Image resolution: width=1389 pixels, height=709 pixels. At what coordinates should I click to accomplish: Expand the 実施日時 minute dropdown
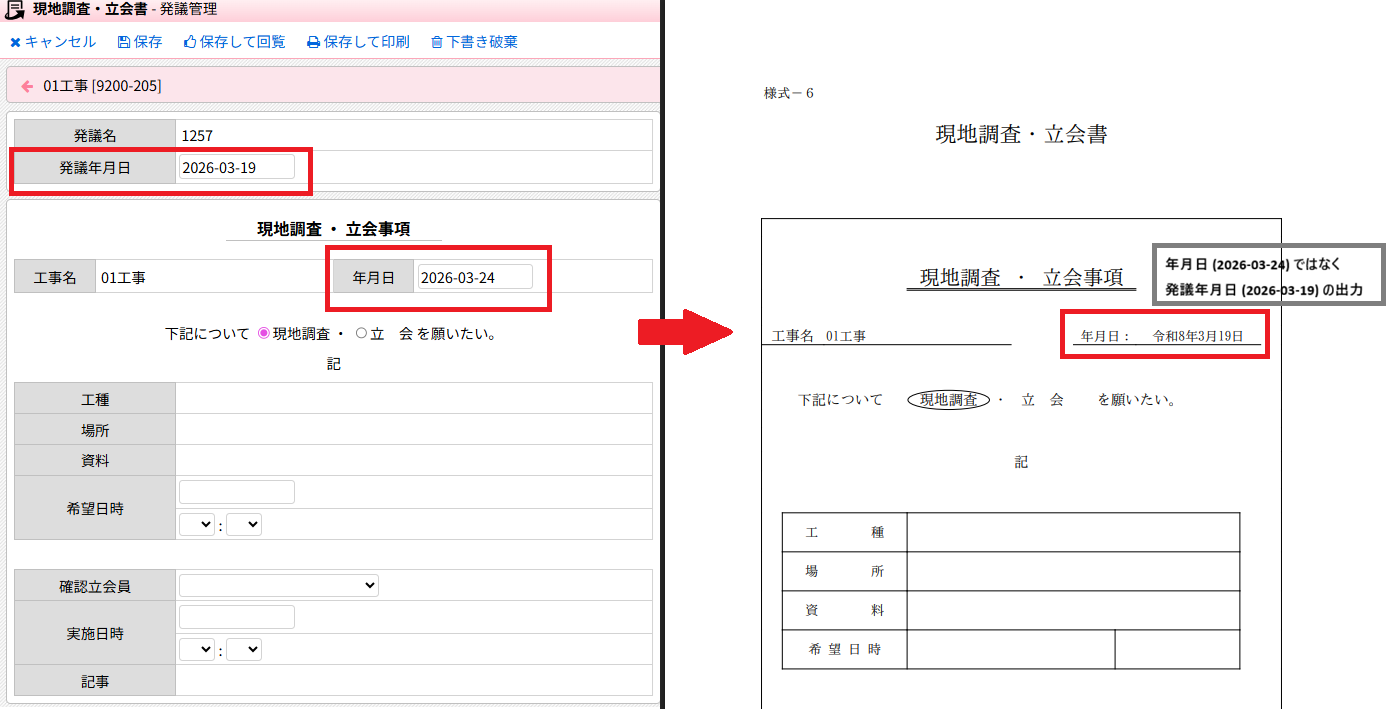[x=243, y=649]
